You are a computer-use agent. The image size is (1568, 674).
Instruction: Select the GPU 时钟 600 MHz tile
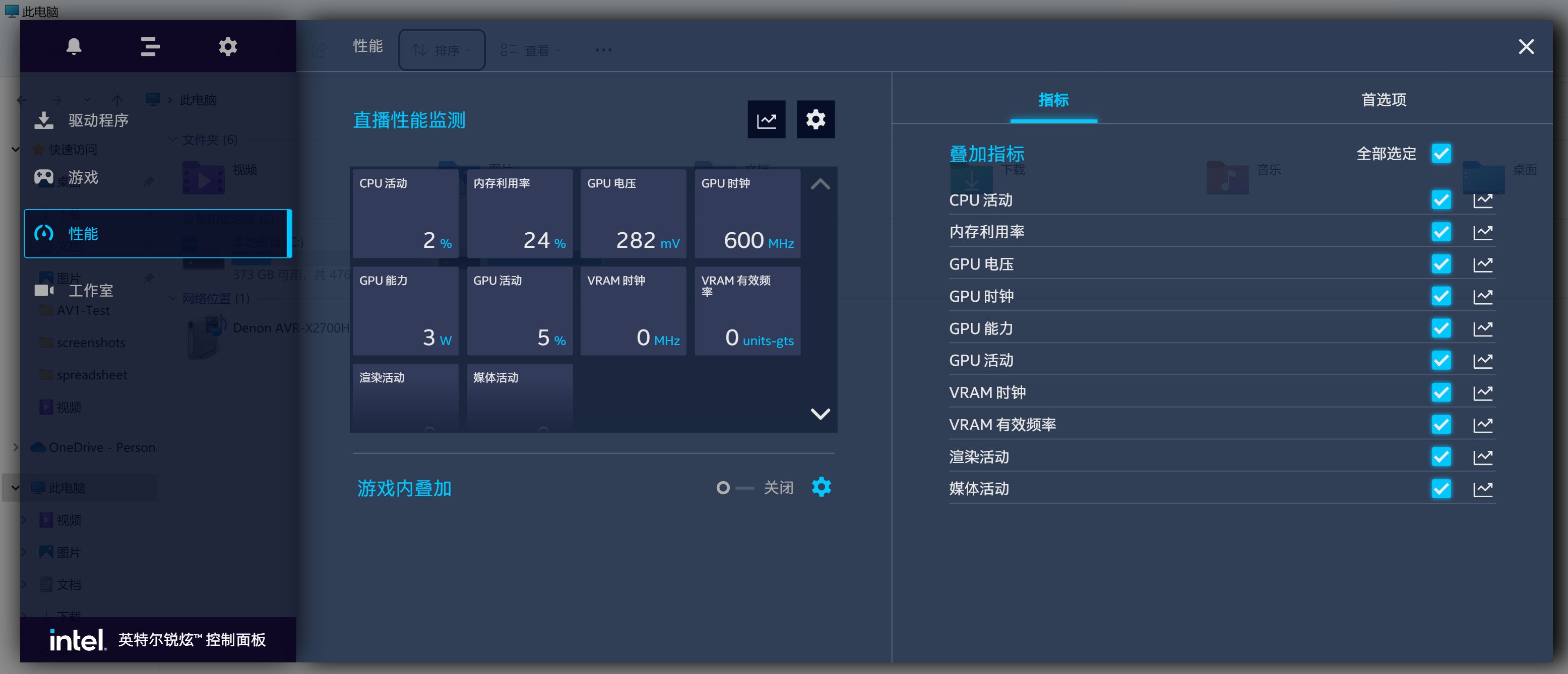pyautogui.click(x=747, y=214)
